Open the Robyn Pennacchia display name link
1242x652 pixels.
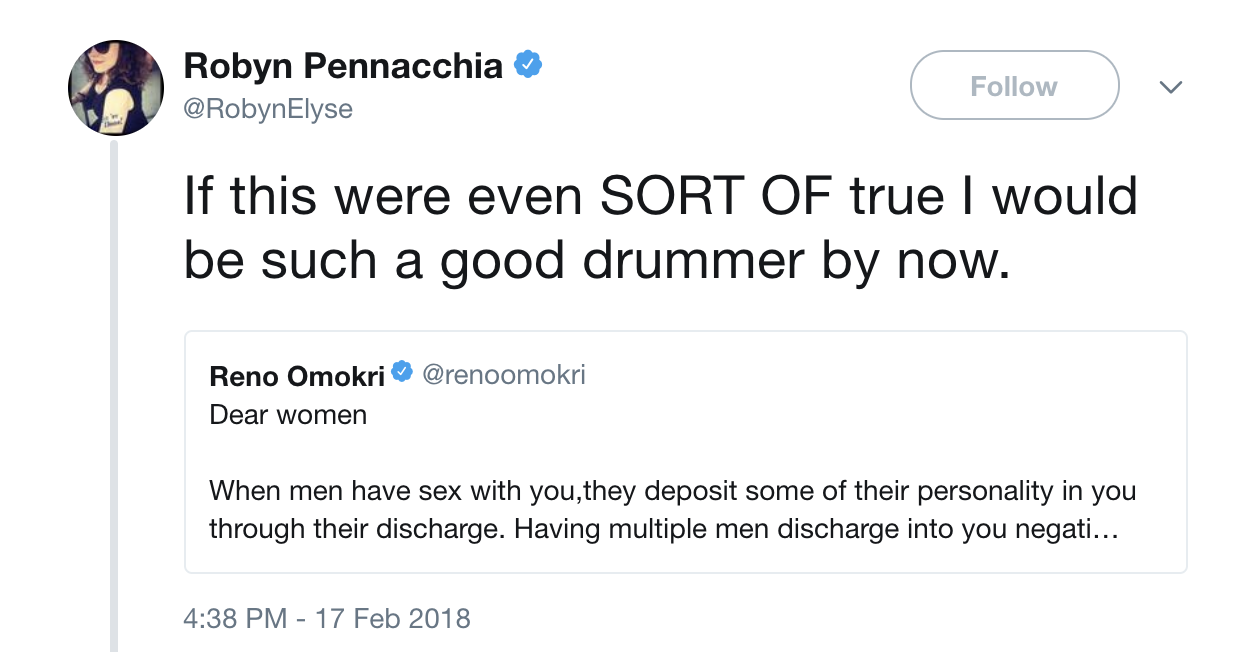click(x=343, y=66)
